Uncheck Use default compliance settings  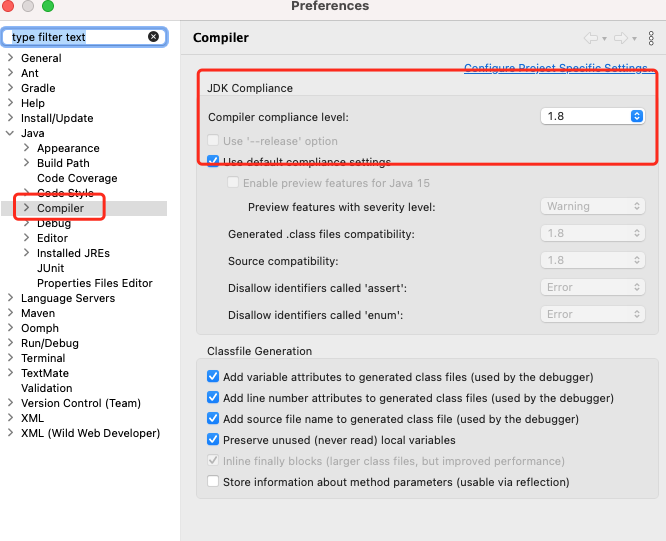click(x=213, y=161)
